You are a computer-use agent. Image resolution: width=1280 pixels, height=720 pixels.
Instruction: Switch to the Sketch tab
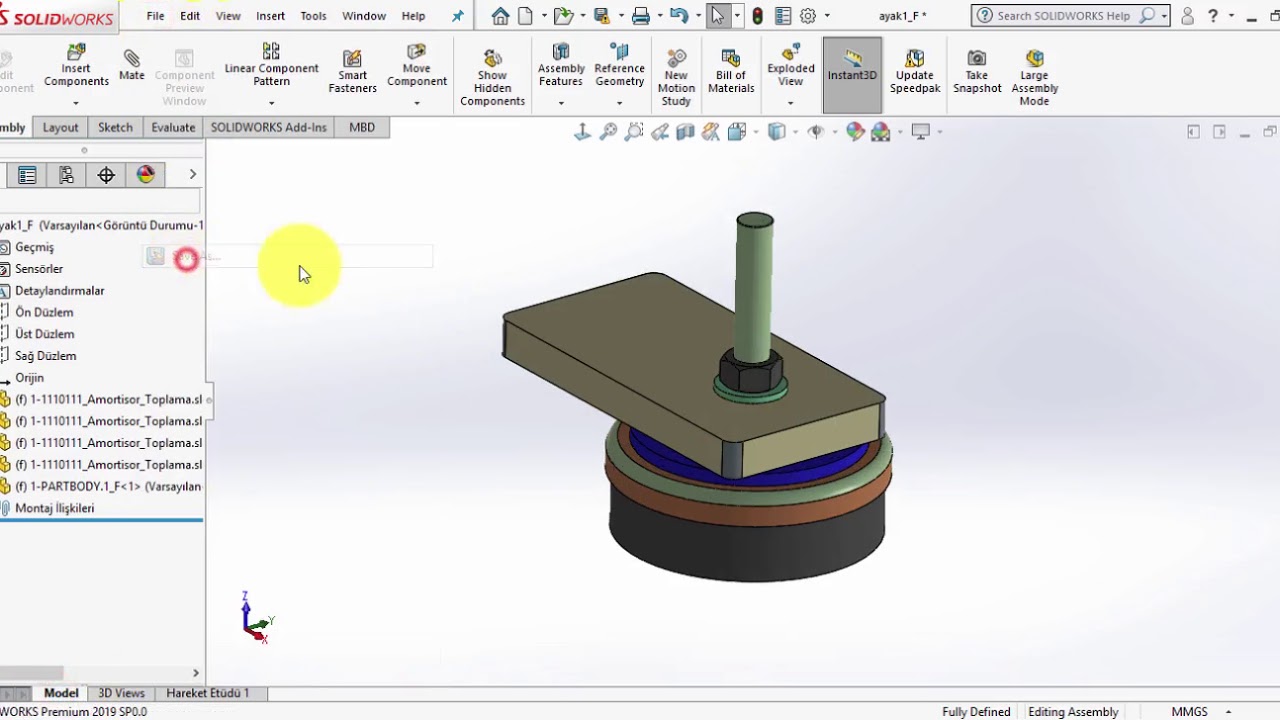pyautogui.click(x=115, y=128)
